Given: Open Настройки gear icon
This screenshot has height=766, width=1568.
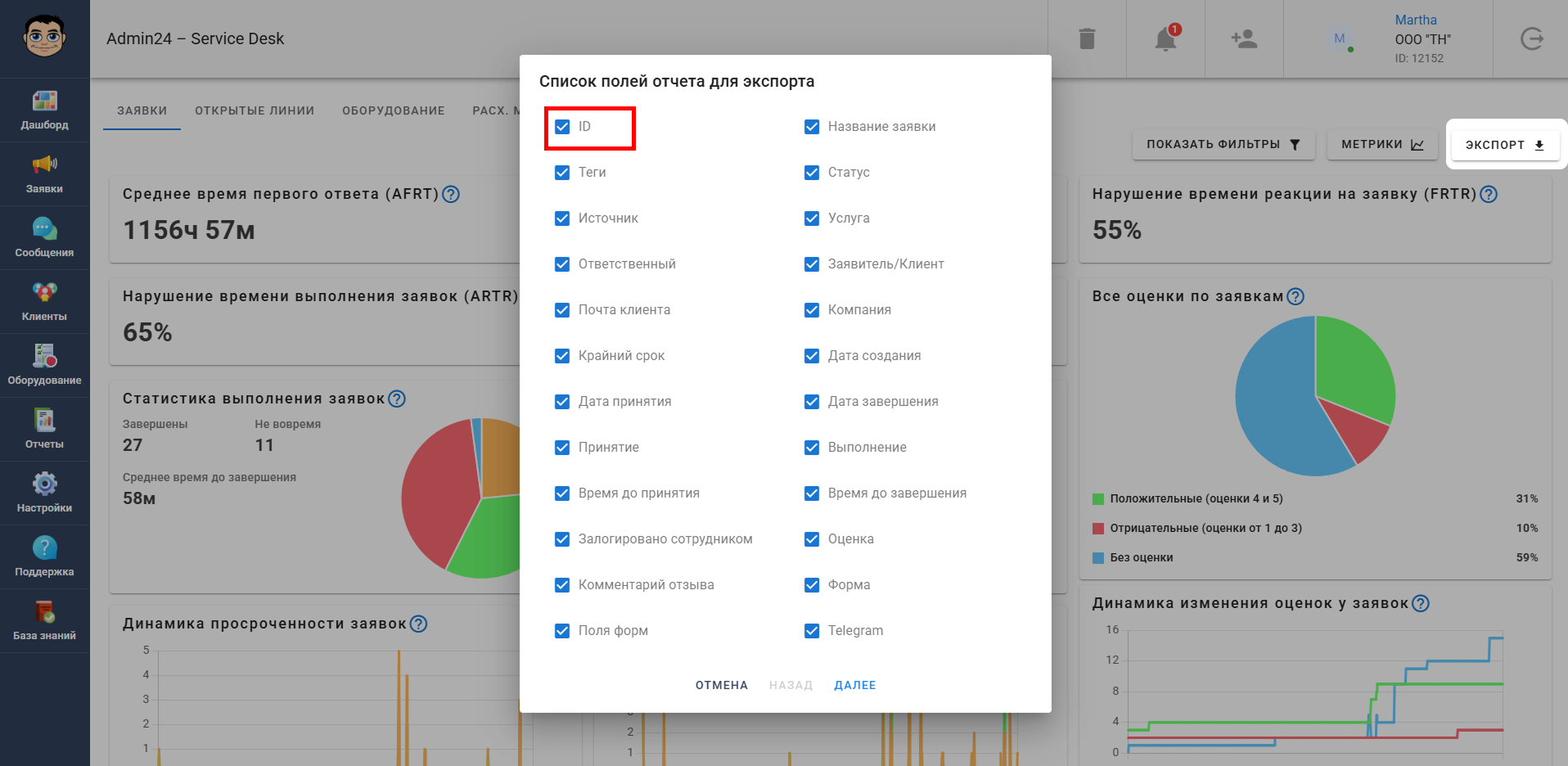Looking at the screenshot, I should pos(44,484).
